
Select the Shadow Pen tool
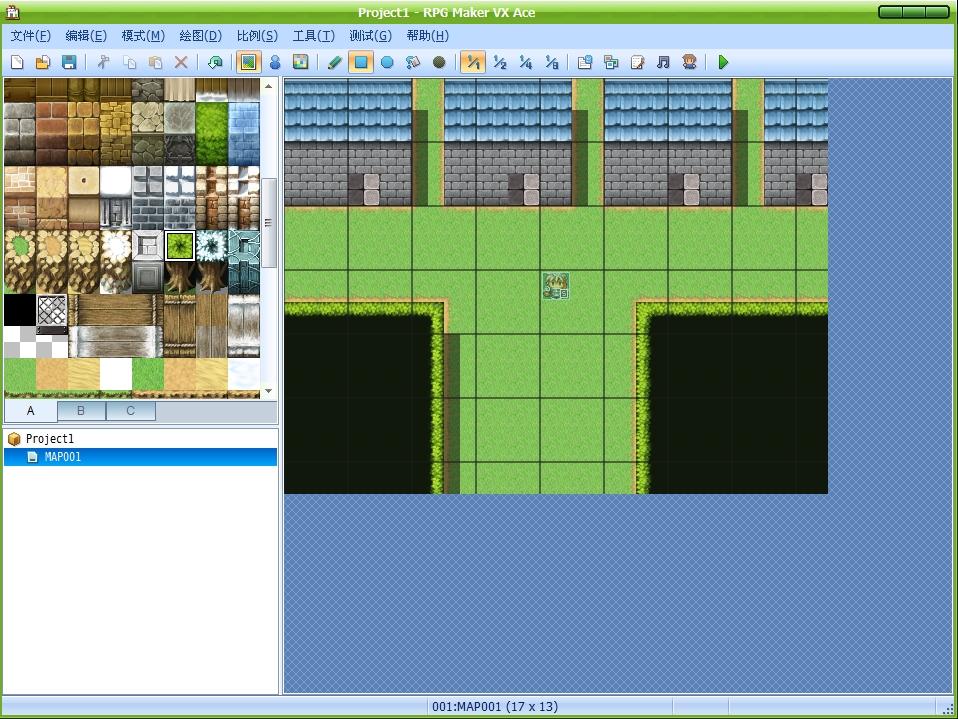click(x=439, y=62)
